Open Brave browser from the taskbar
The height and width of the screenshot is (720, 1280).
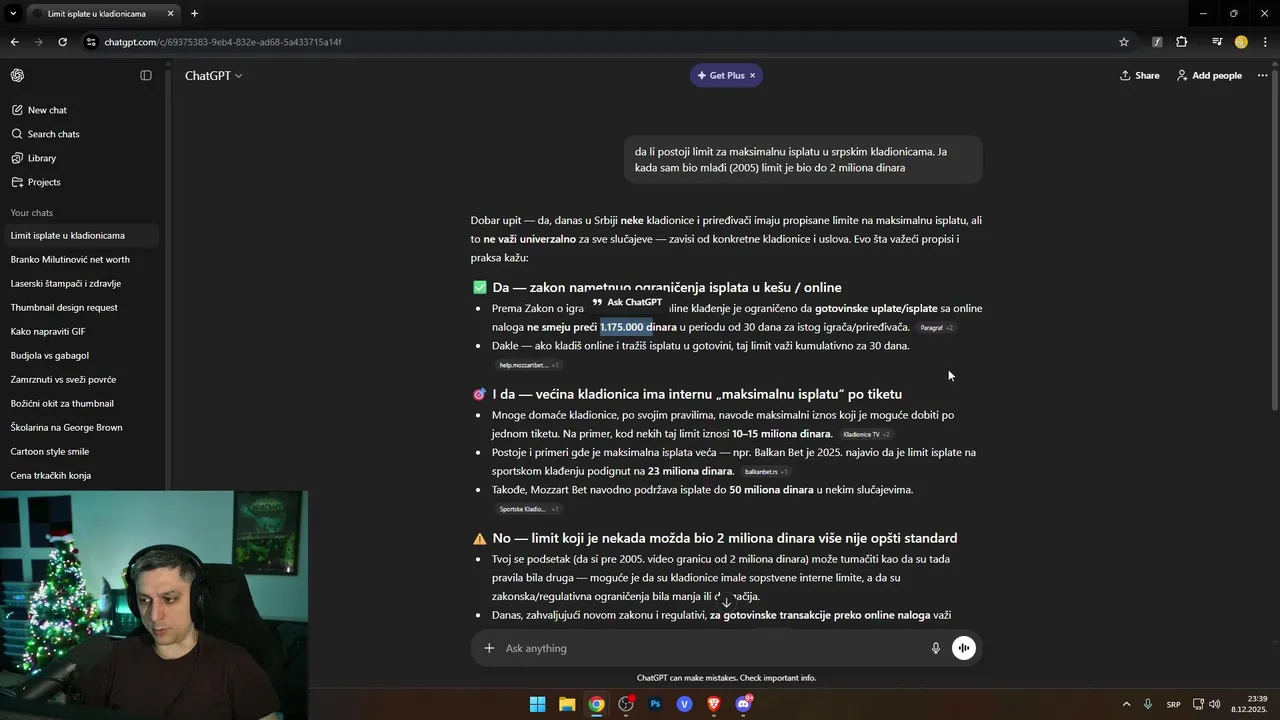tap(714, 704)
